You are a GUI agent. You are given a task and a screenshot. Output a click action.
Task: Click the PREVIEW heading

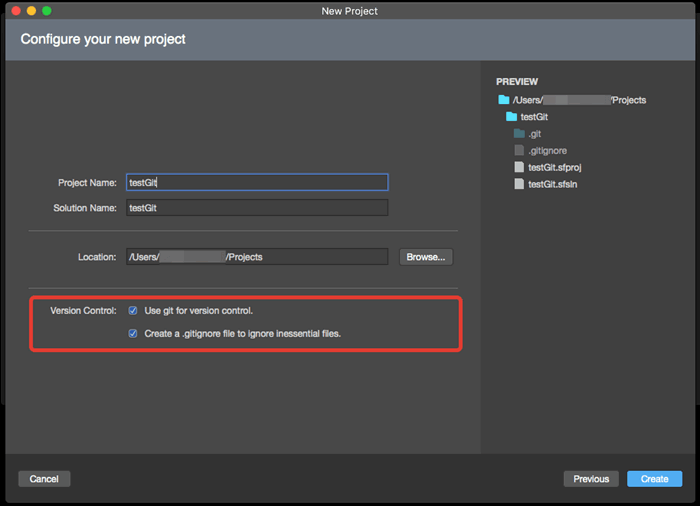[517, 82]
